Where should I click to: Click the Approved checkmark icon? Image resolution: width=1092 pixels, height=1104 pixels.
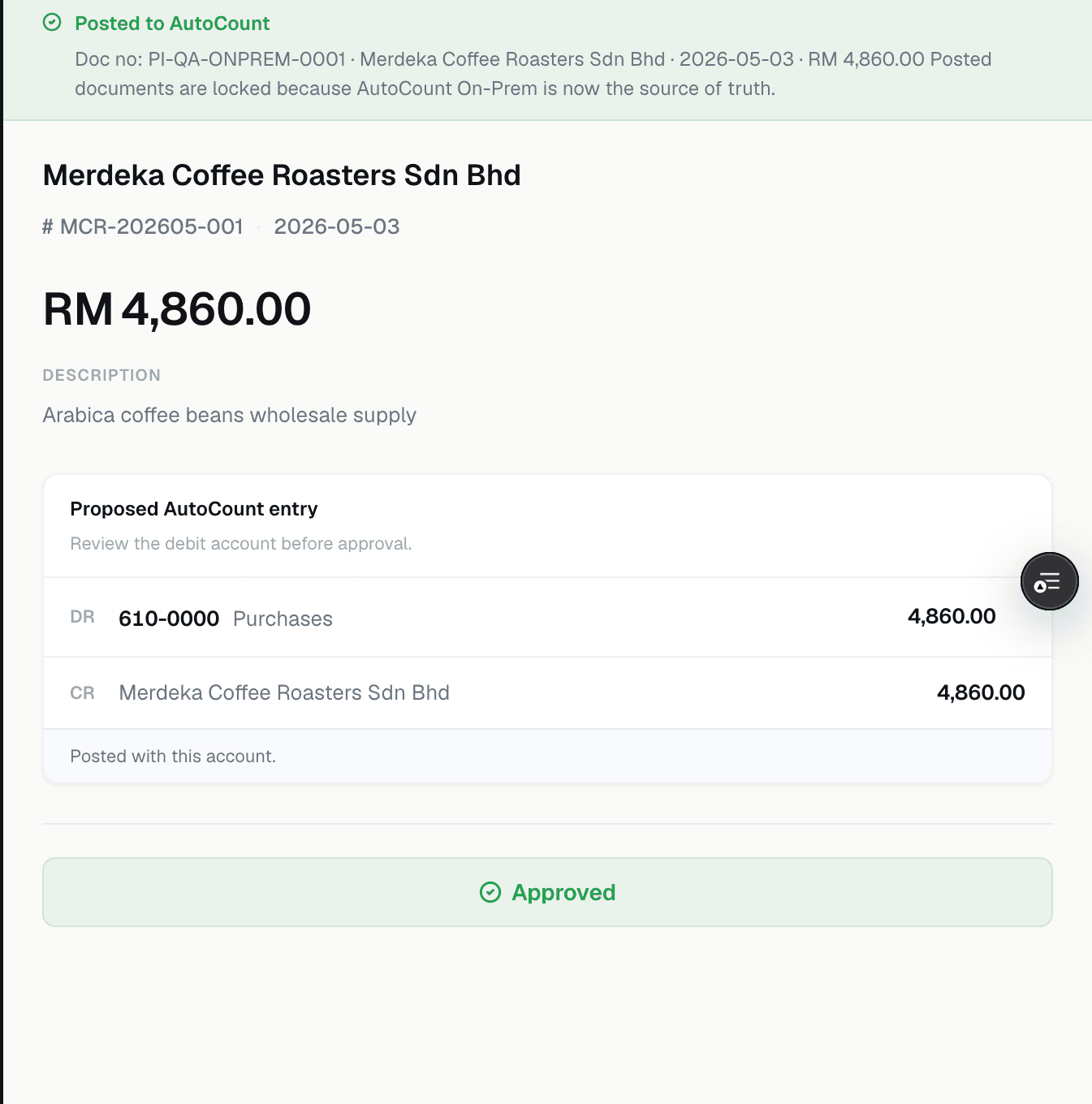click(x=490, y=892)
